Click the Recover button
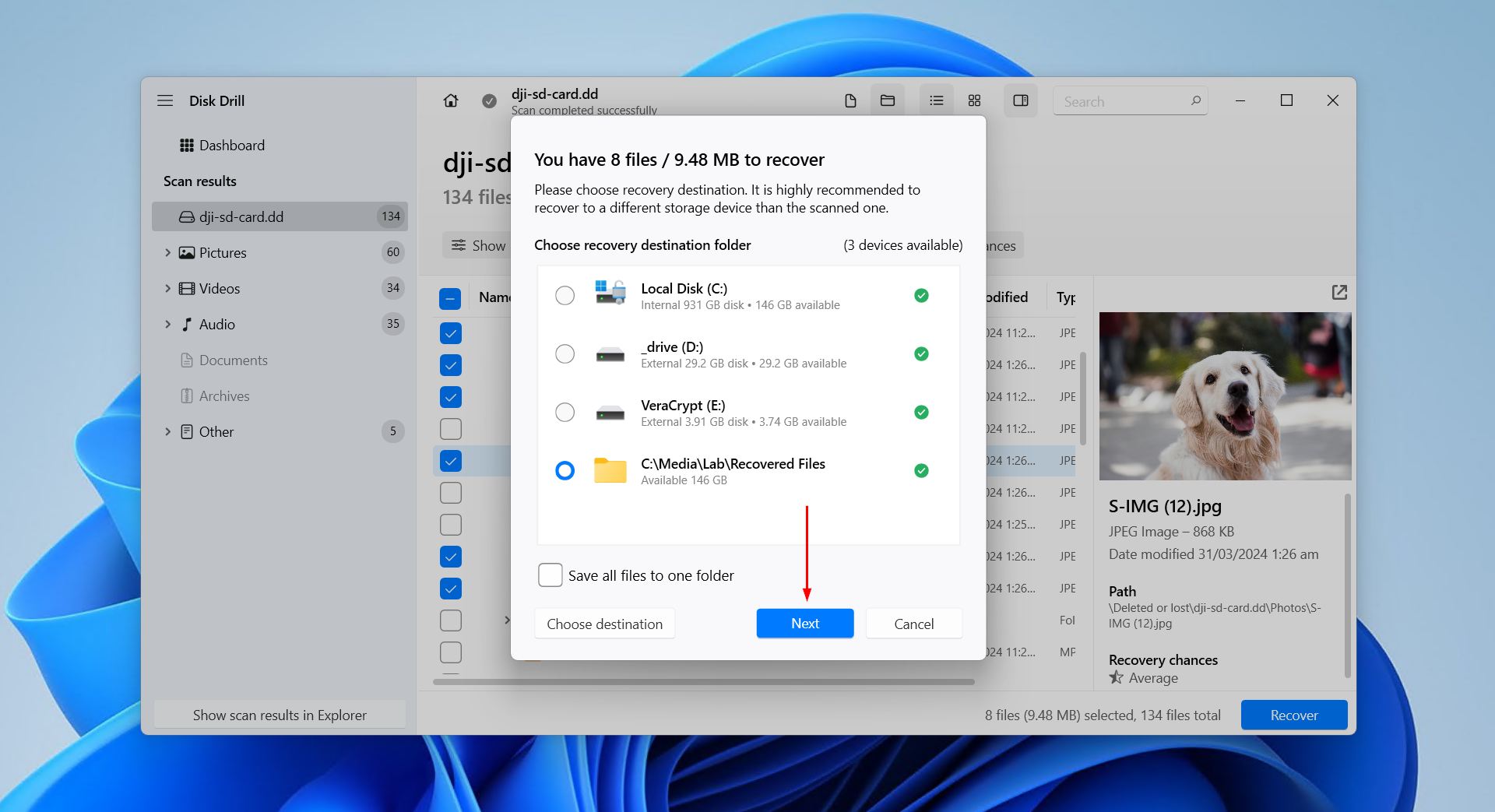Screen dimensions: 1495x812 coord(1294,715)
